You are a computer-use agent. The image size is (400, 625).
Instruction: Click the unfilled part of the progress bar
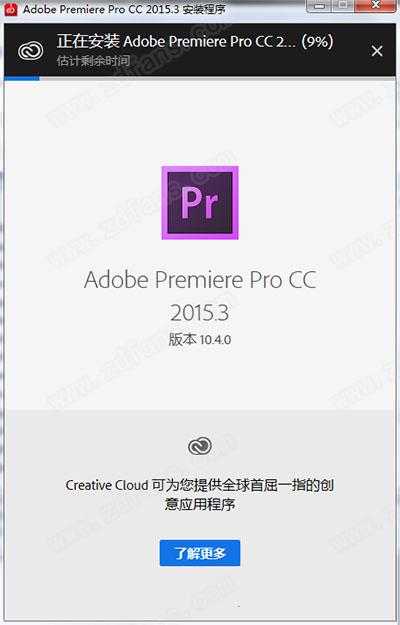click(218, 78)
